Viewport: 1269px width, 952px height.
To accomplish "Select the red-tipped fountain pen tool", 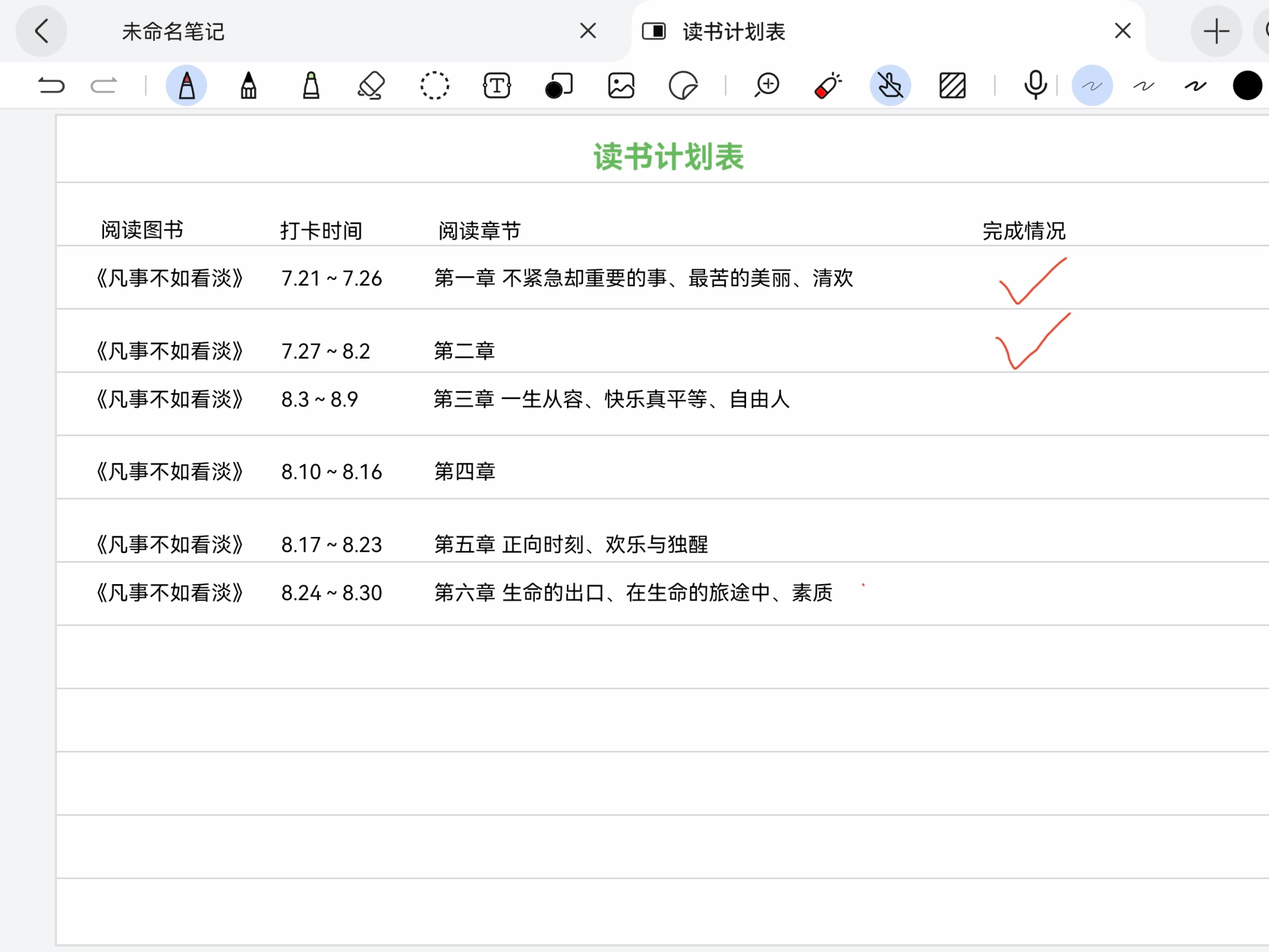I will tap(187, 85).
